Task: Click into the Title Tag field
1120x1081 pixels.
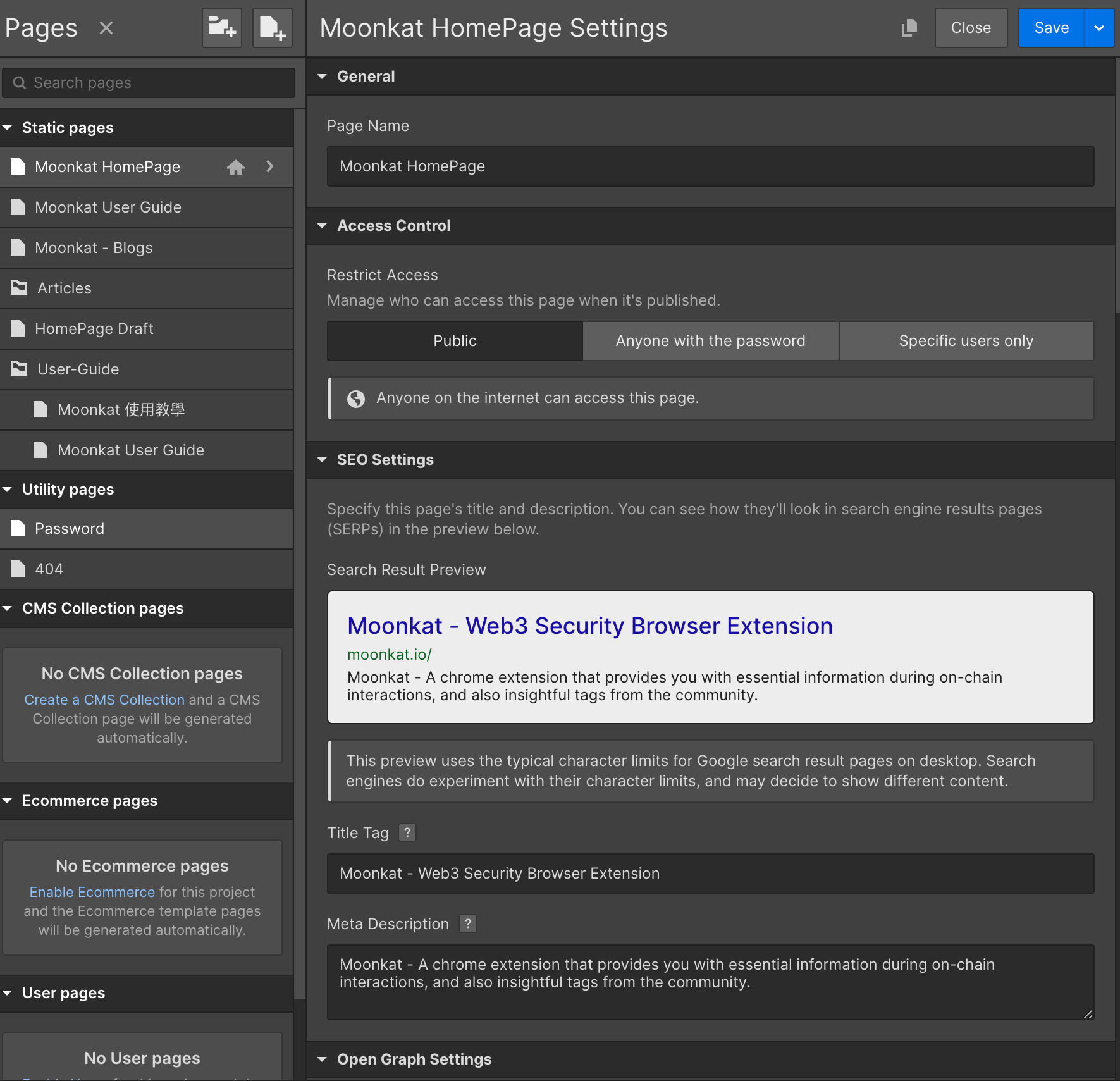Action: [710, 874]
